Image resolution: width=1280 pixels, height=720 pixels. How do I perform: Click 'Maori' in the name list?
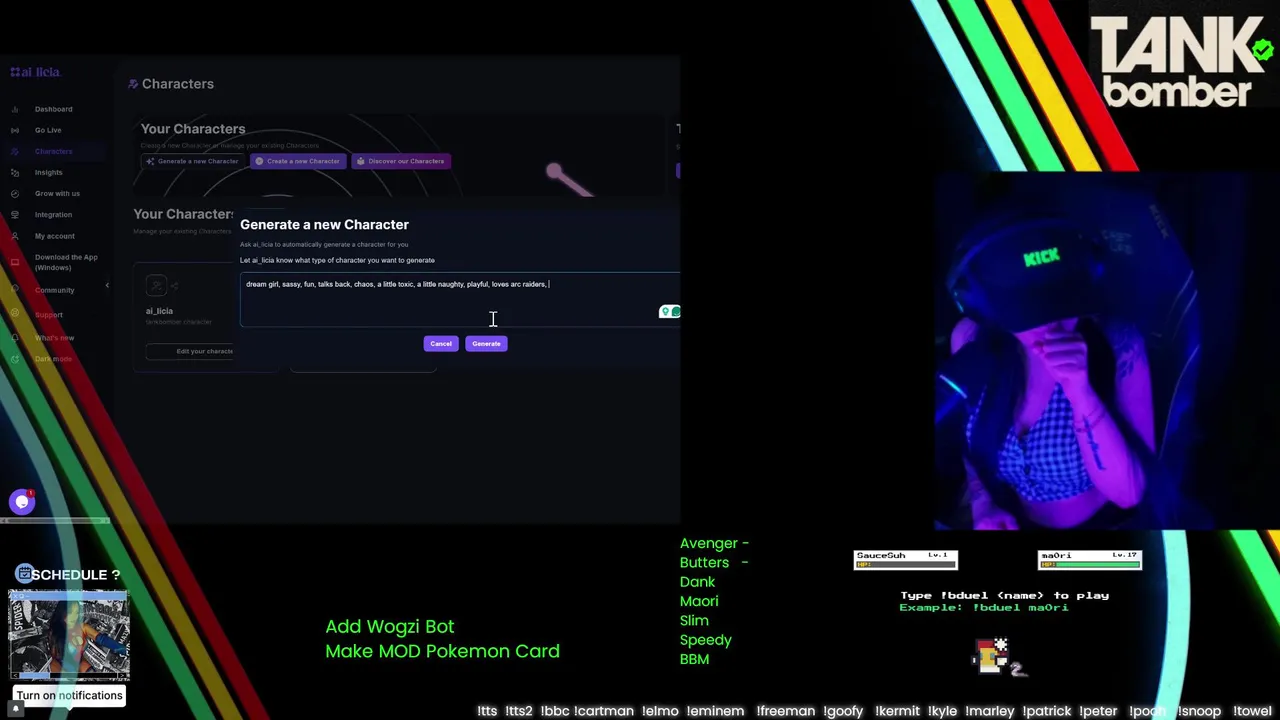coord(699,601)
